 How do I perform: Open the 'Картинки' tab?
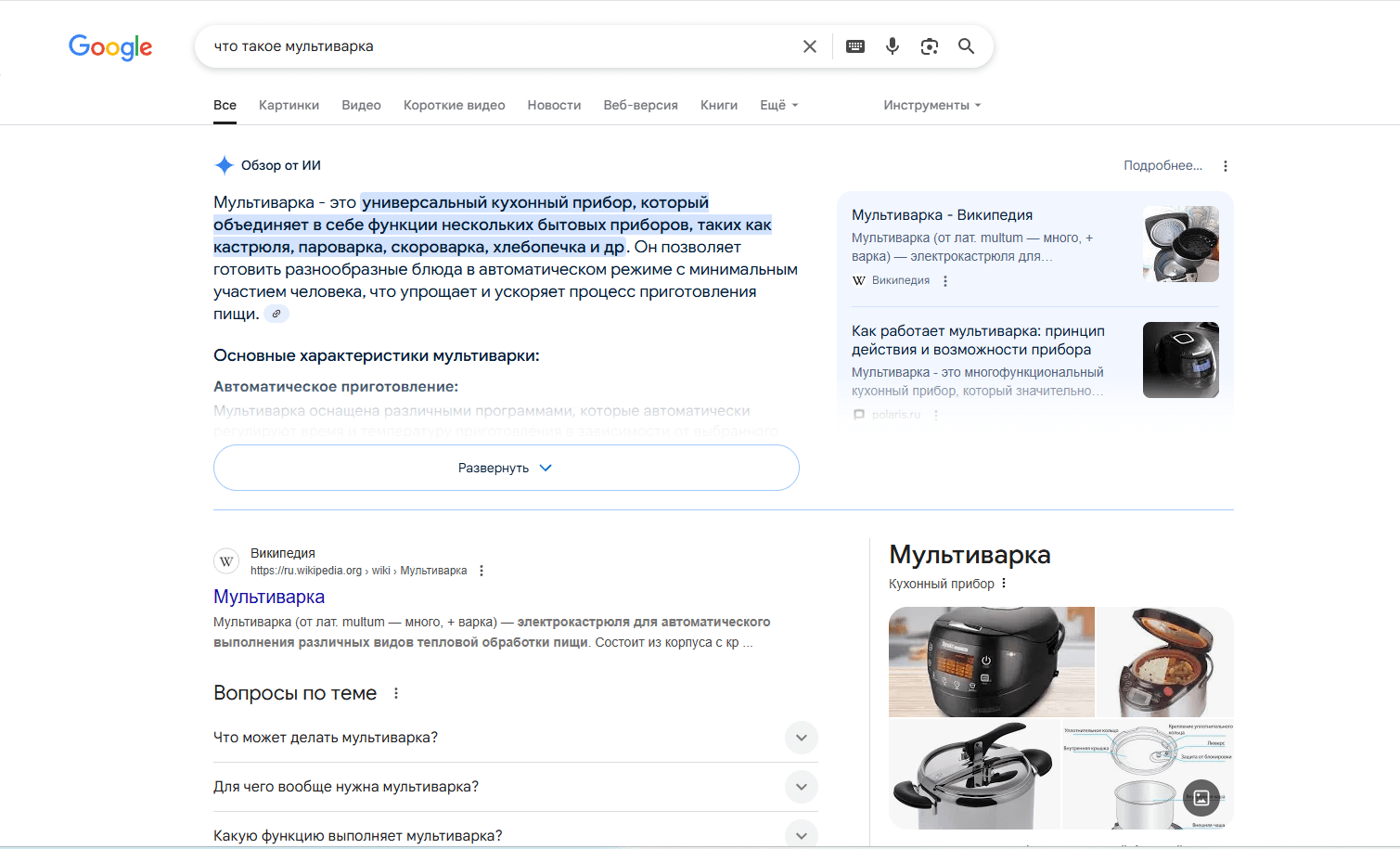[289, 105]
